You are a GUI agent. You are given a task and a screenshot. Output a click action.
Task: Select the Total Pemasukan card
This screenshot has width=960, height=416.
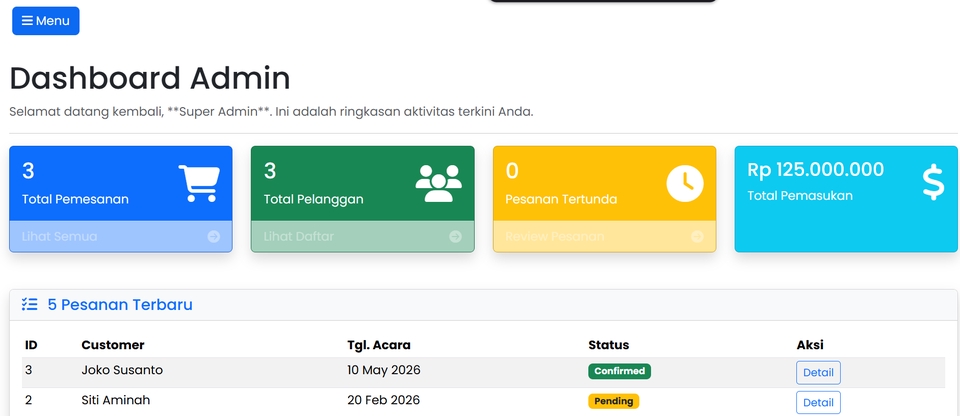[846, 199]
